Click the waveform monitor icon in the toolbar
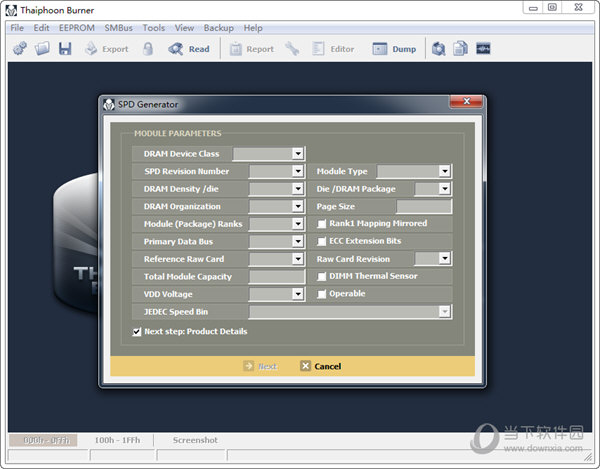 click(483, 49)
